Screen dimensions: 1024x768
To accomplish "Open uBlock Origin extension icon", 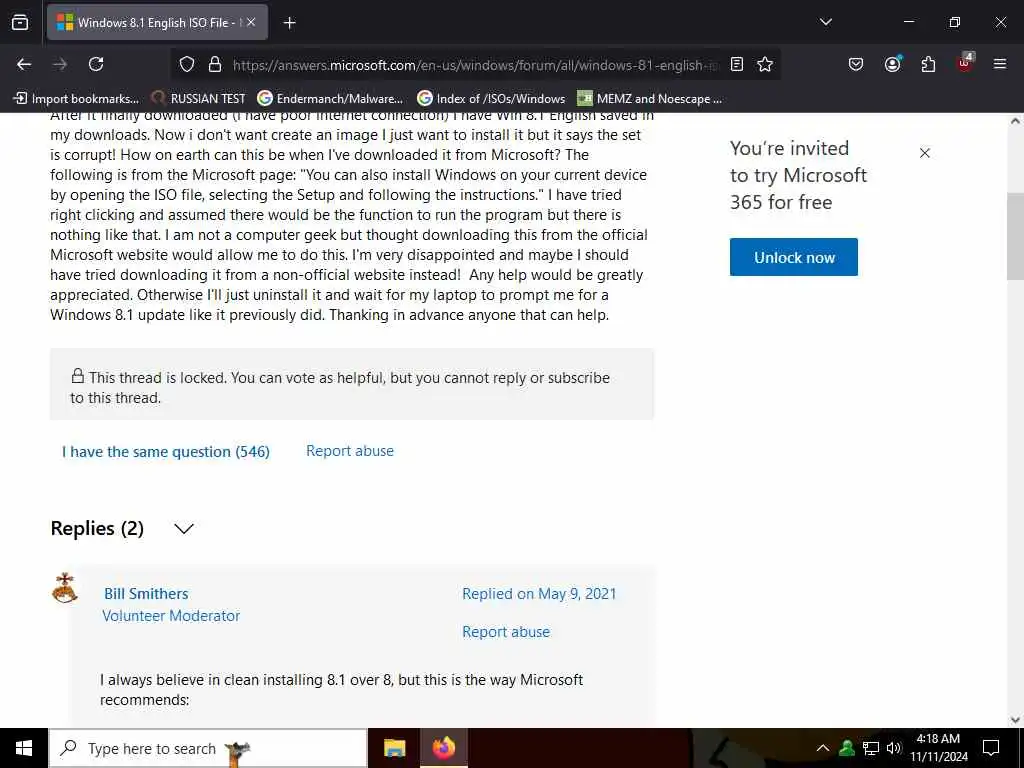I will (965, 63).
